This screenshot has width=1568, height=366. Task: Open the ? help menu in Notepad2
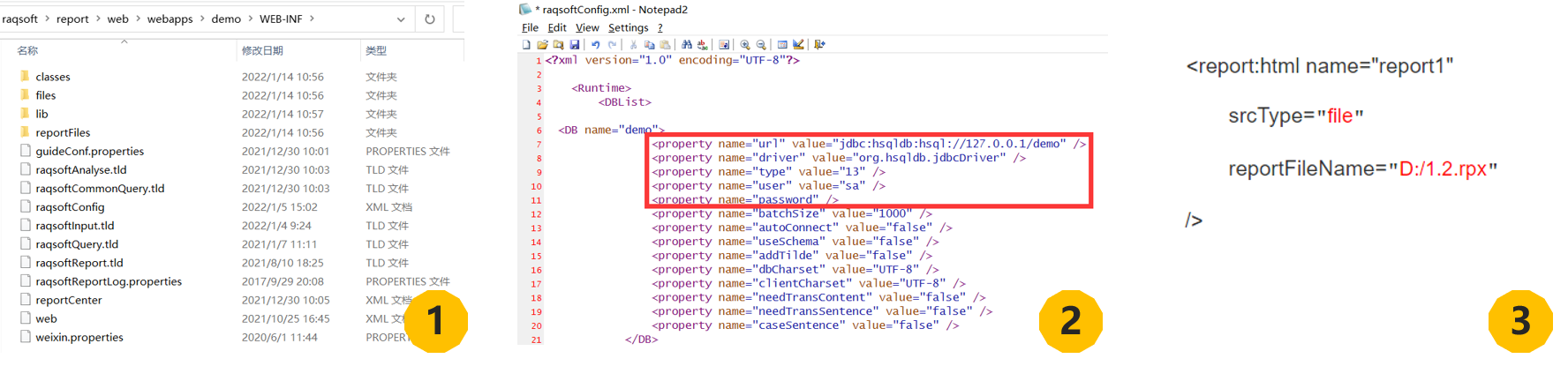pyautogui.click(x=660, y=27)
